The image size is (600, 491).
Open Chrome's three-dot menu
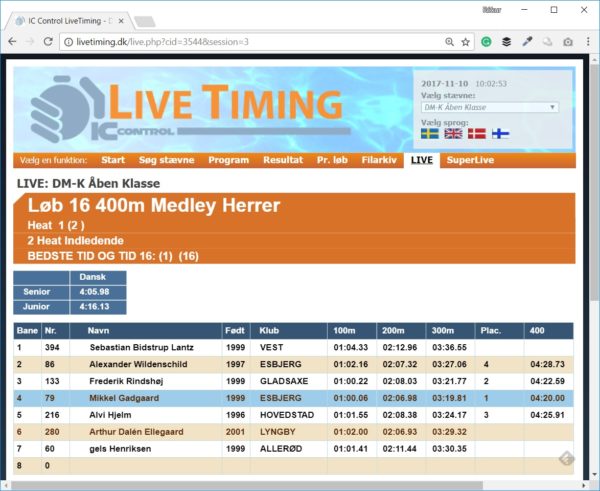tap(587, 42)
